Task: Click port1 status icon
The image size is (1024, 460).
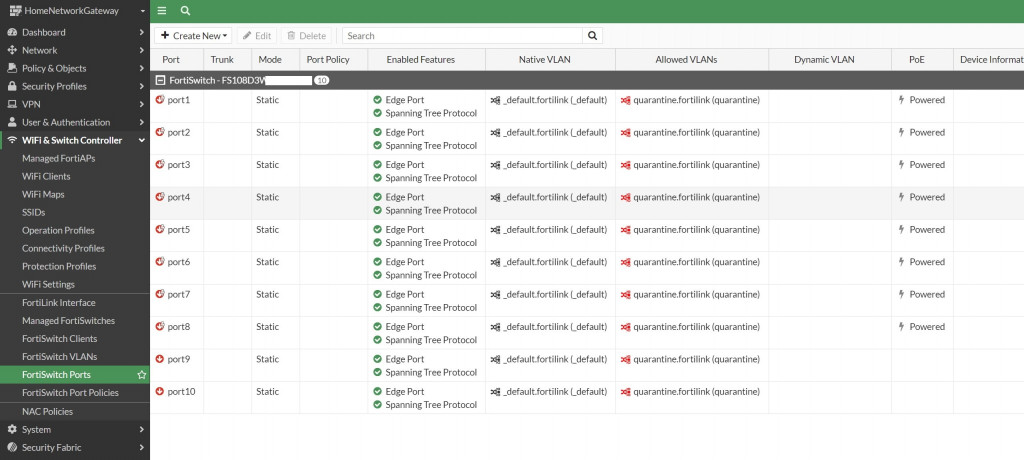Action: point(160,99)
